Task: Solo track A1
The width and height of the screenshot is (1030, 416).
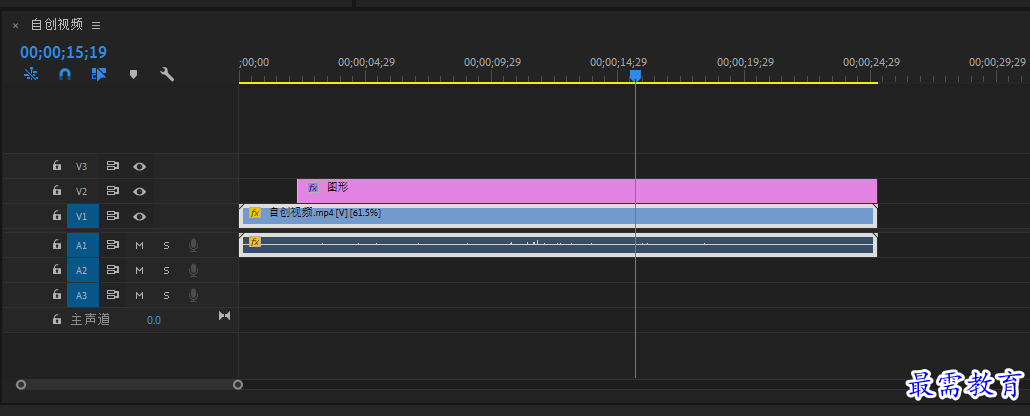Action: pos(166,245)
